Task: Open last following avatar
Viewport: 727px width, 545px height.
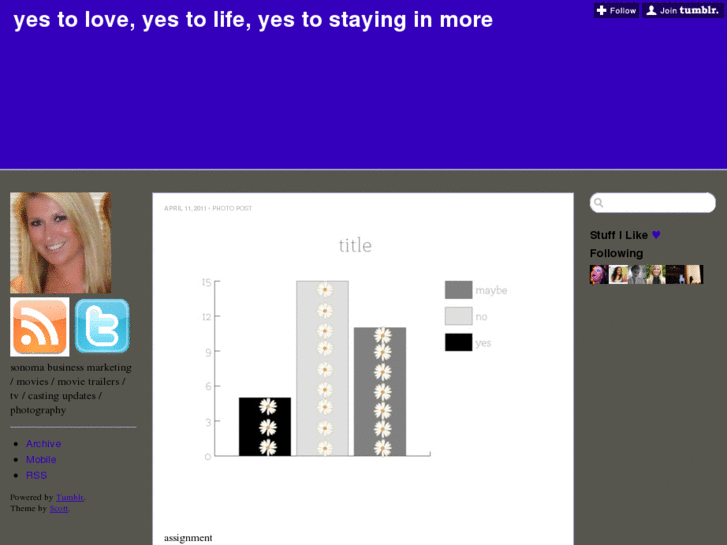Action: 694,275
